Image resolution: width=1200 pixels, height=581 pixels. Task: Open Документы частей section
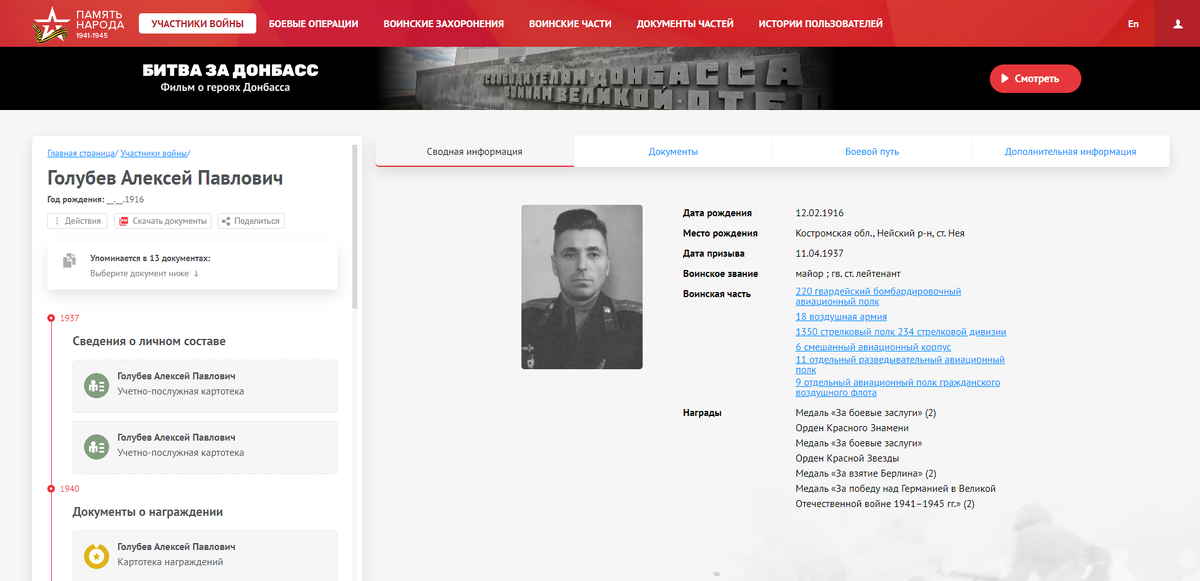pyautogui.click(x=685, y=24)
